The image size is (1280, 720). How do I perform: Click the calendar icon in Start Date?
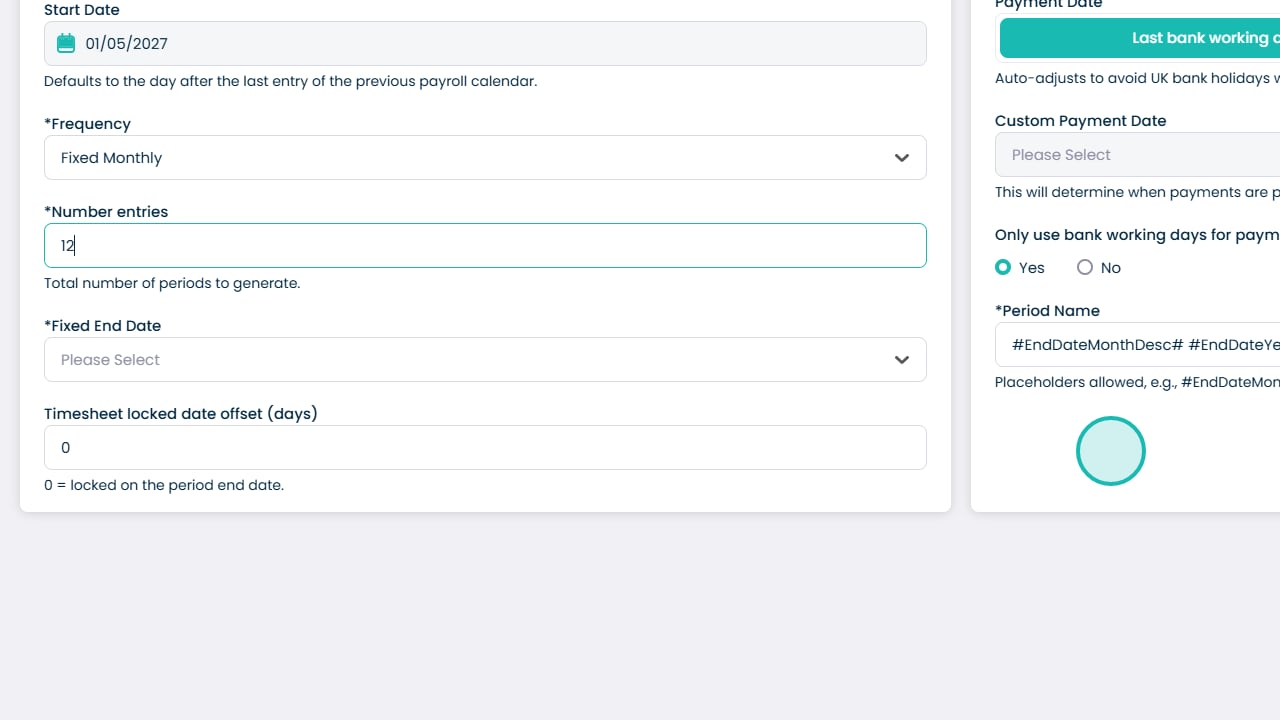[66, 43]
